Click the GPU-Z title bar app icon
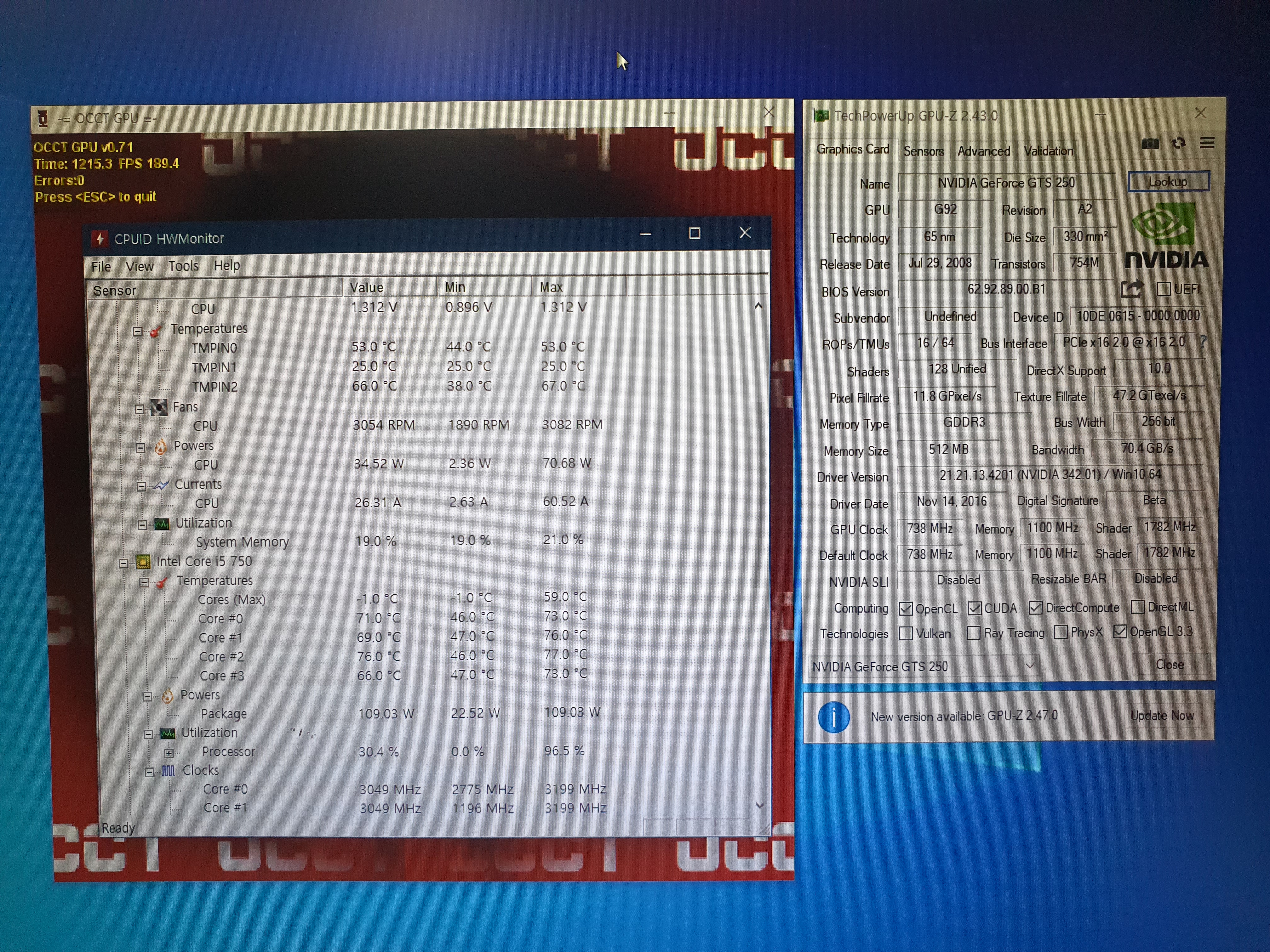The image size is (1270, 952). (x=821, y=116)
